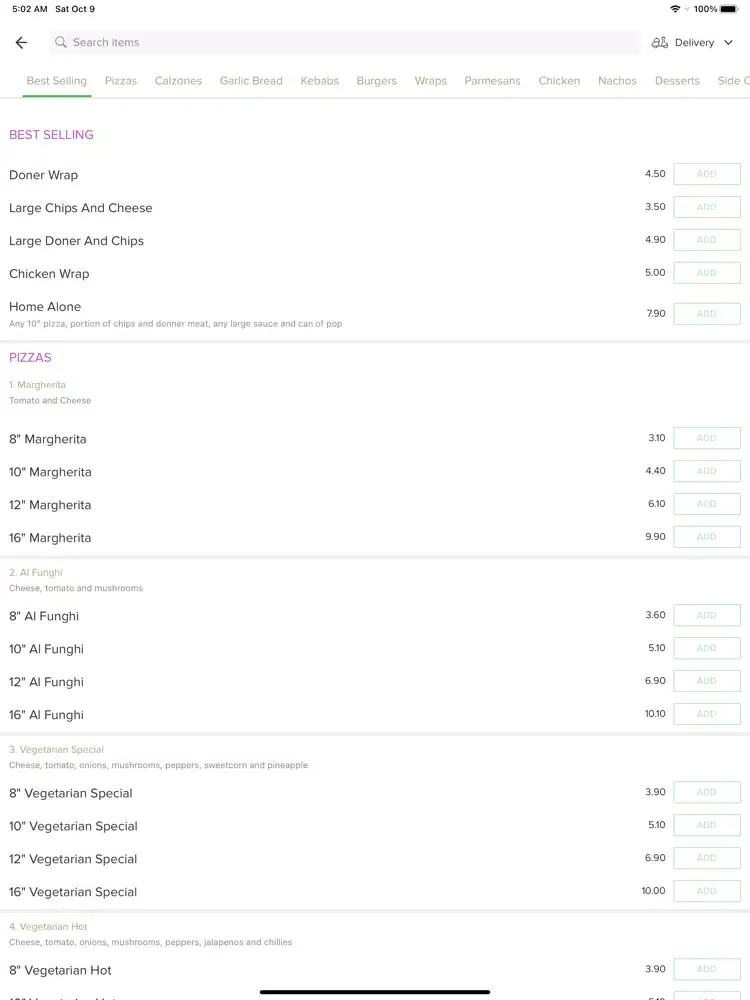Tap the back arrow icon
Viewport: 750px width, 1000px height.
pyautogui.click(x=21, y=43)
